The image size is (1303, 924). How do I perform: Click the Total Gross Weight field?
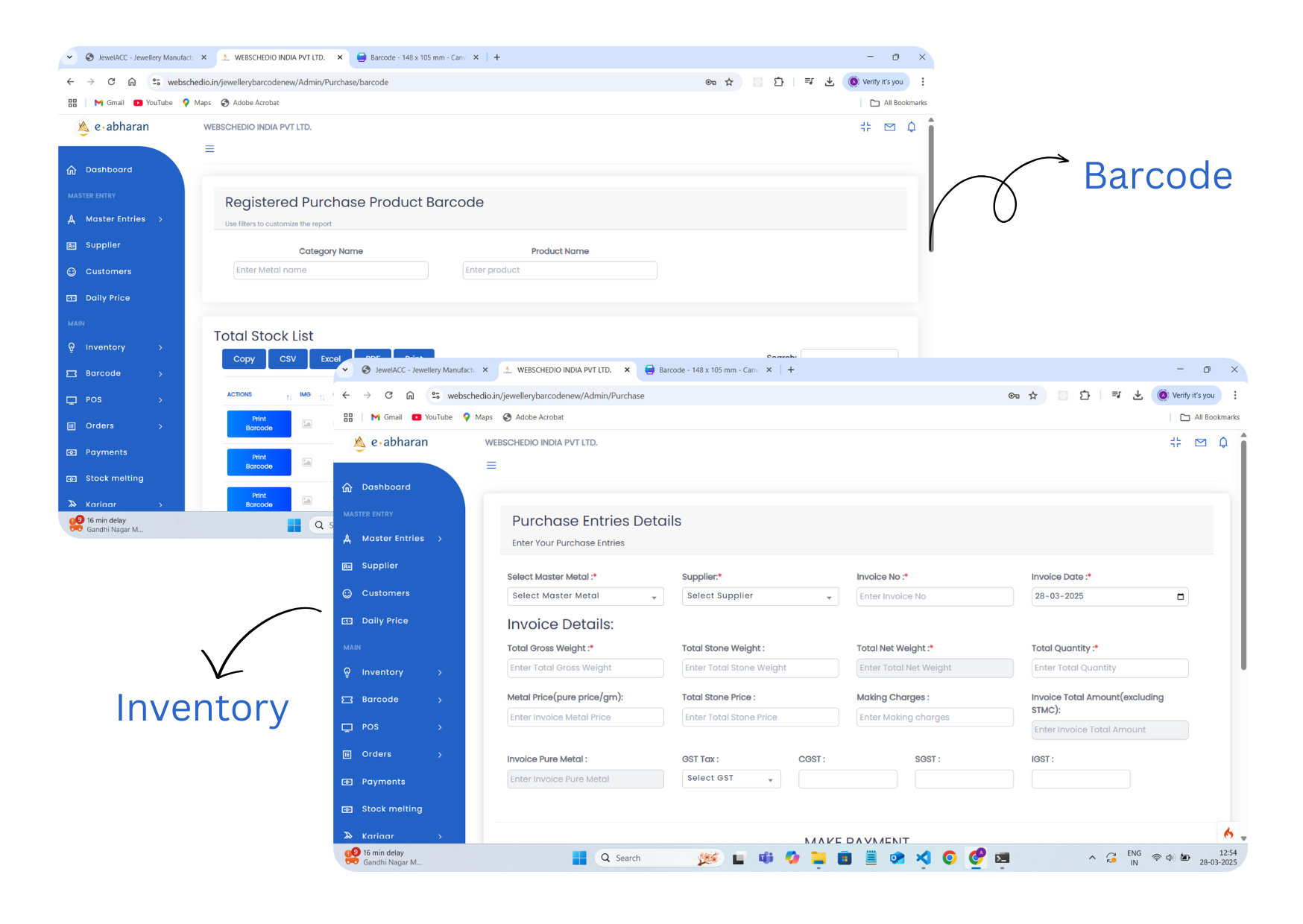(x=585, y=668)
